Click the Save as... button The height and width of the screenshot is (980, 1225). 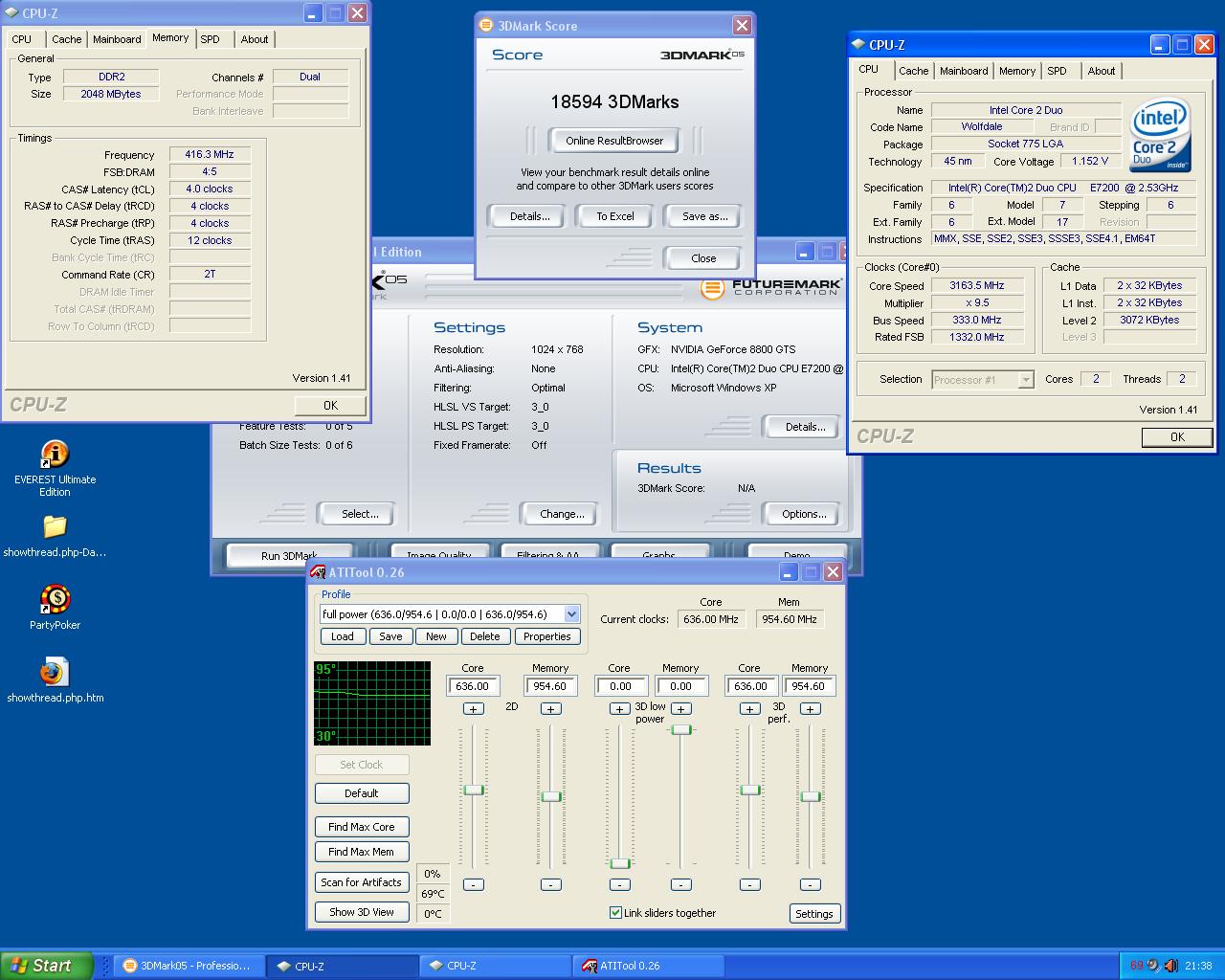click(x=704, y=216)
